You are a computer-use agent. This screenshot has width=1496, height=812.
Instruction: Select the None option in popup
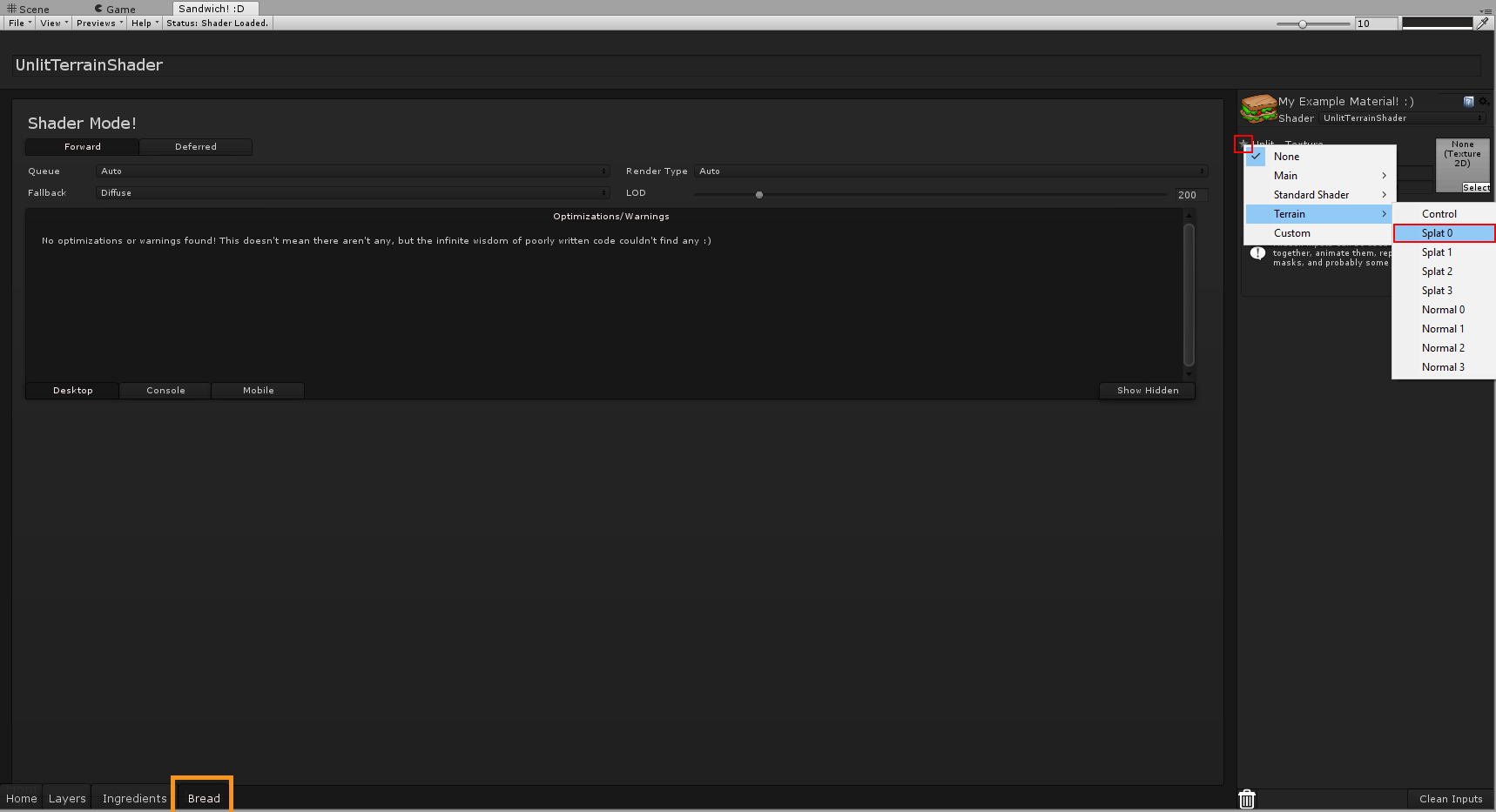[1319, 157]
